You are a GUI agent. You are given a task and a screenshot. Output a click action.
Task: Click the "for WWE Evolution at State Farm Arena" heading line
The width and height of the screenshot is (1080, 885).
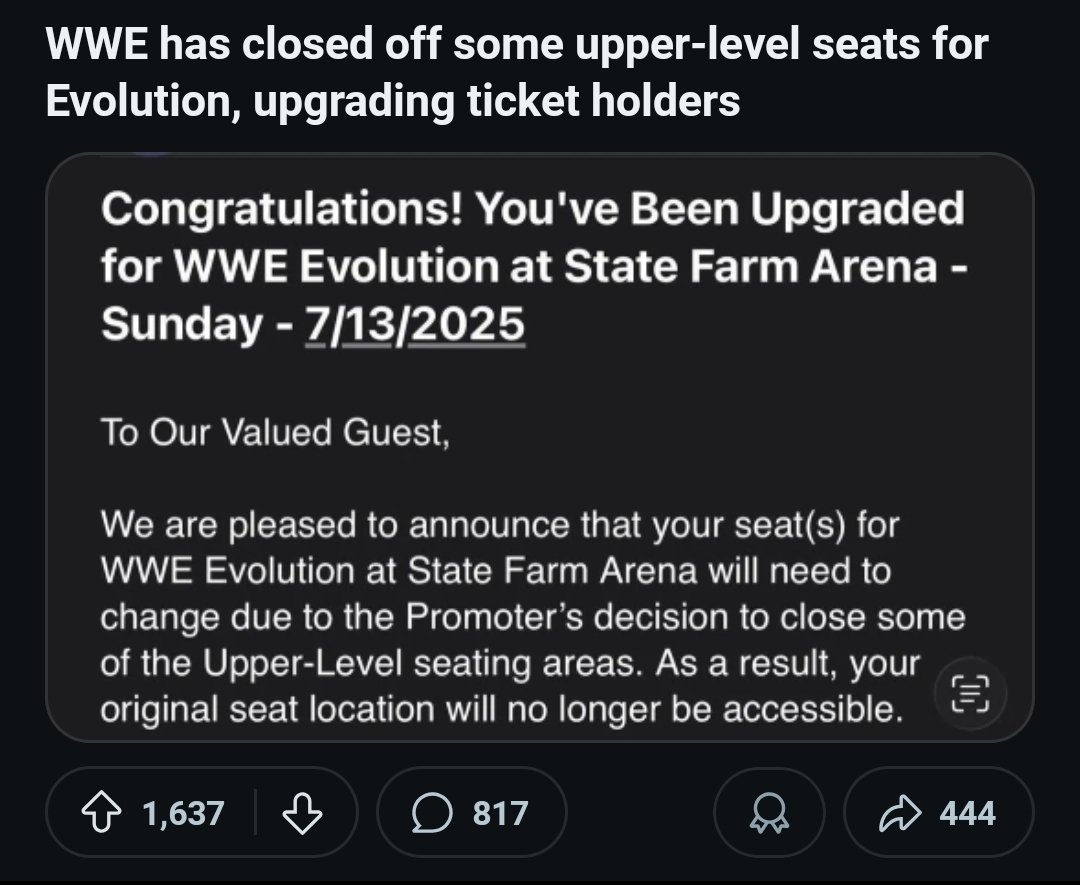tap(532, 266)
